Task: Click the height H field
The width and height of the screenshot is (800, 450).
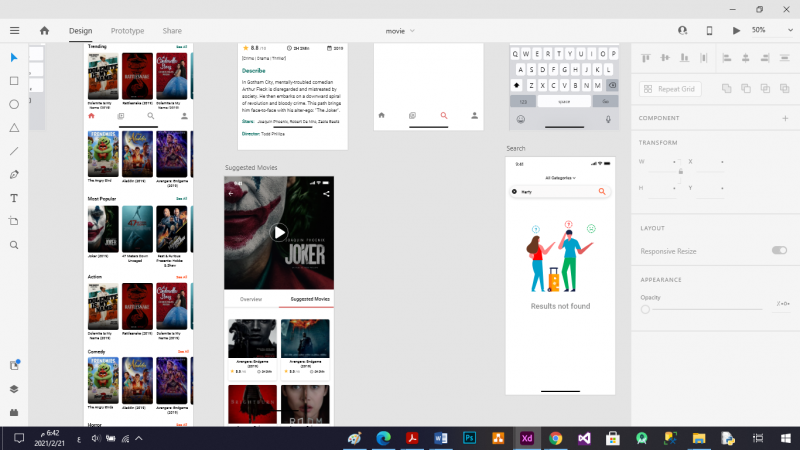Action: pos(662,188)
